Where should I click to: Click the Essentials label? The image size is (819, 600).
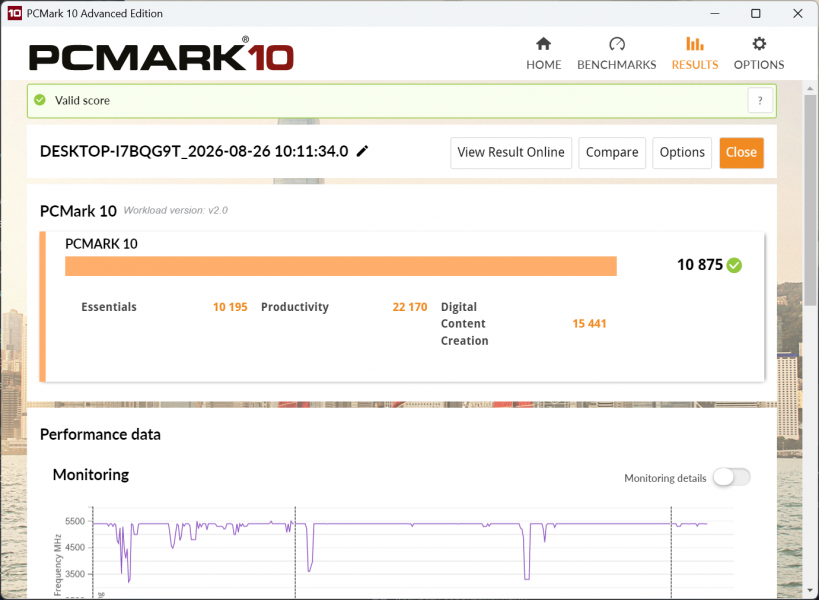[109, 307]
